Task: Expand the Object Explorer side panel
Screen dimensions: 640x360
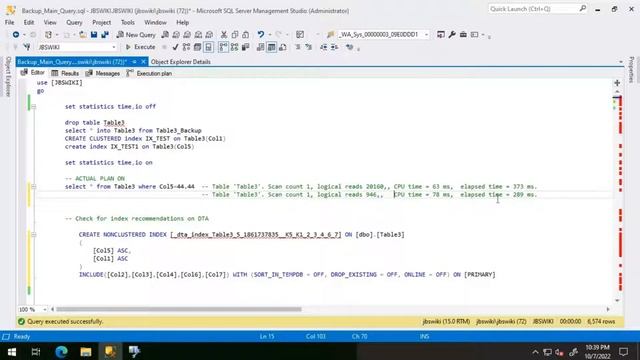Action: point(8,77)
